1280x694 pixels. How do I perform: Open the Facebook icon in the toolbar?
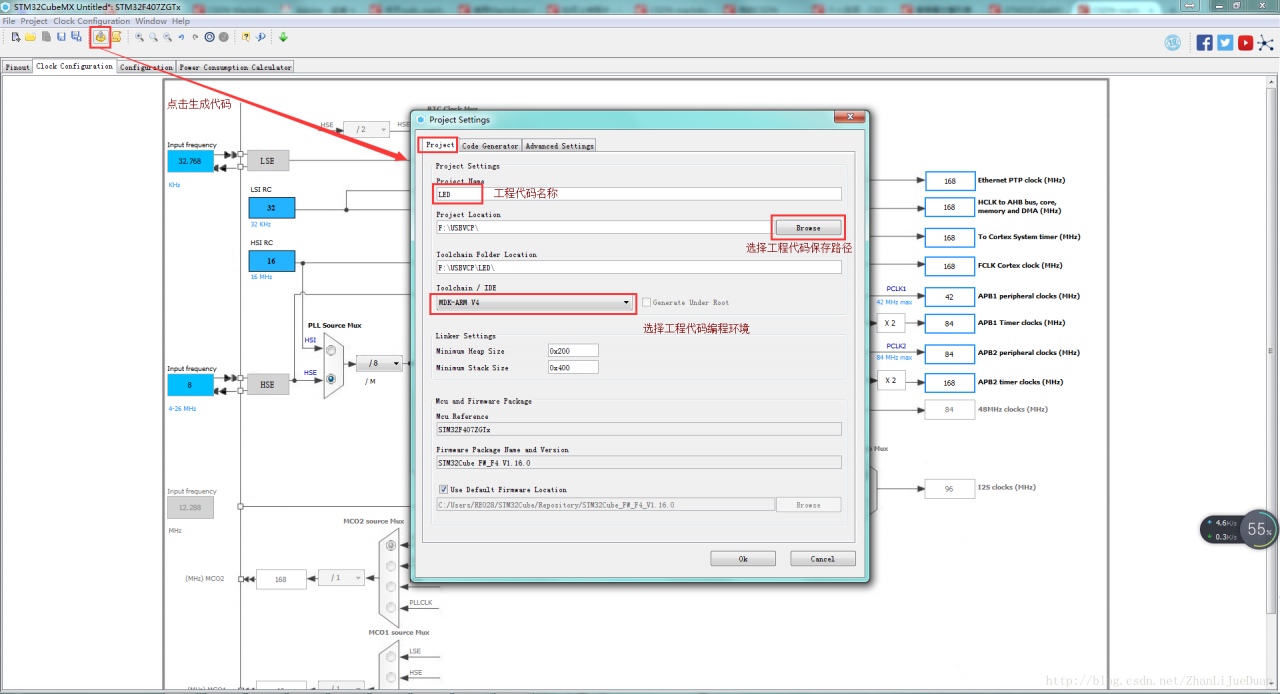coord(1205,42)
